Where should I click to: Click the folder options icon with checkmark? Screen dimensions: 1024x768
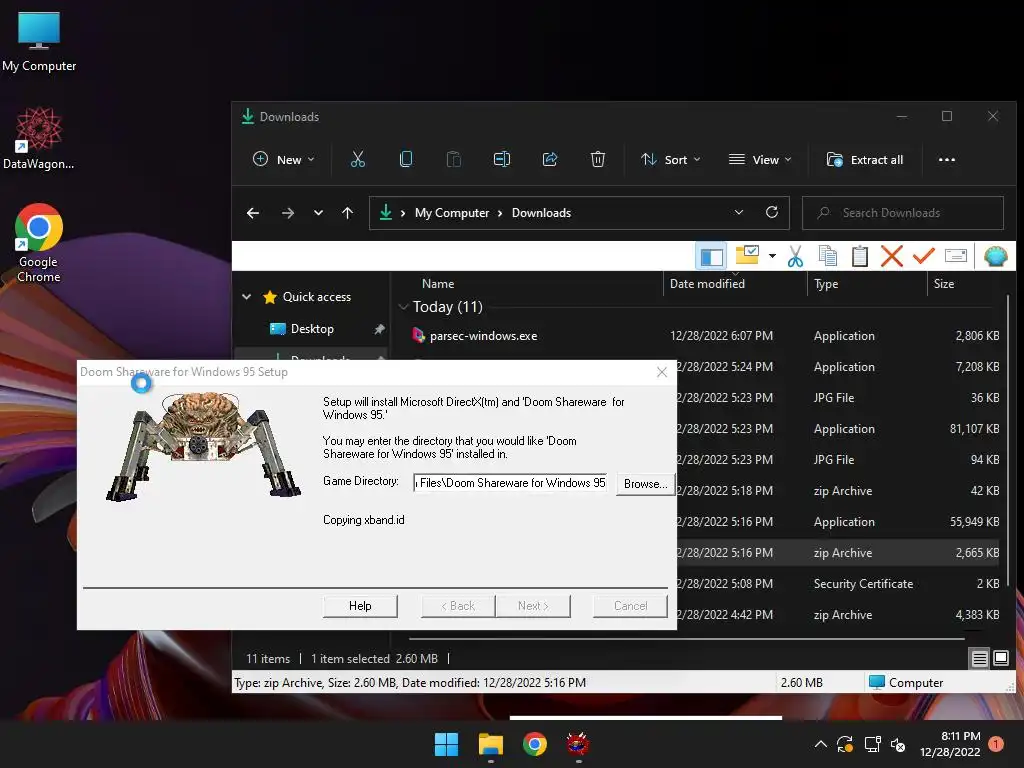click(x=747, y=255)
